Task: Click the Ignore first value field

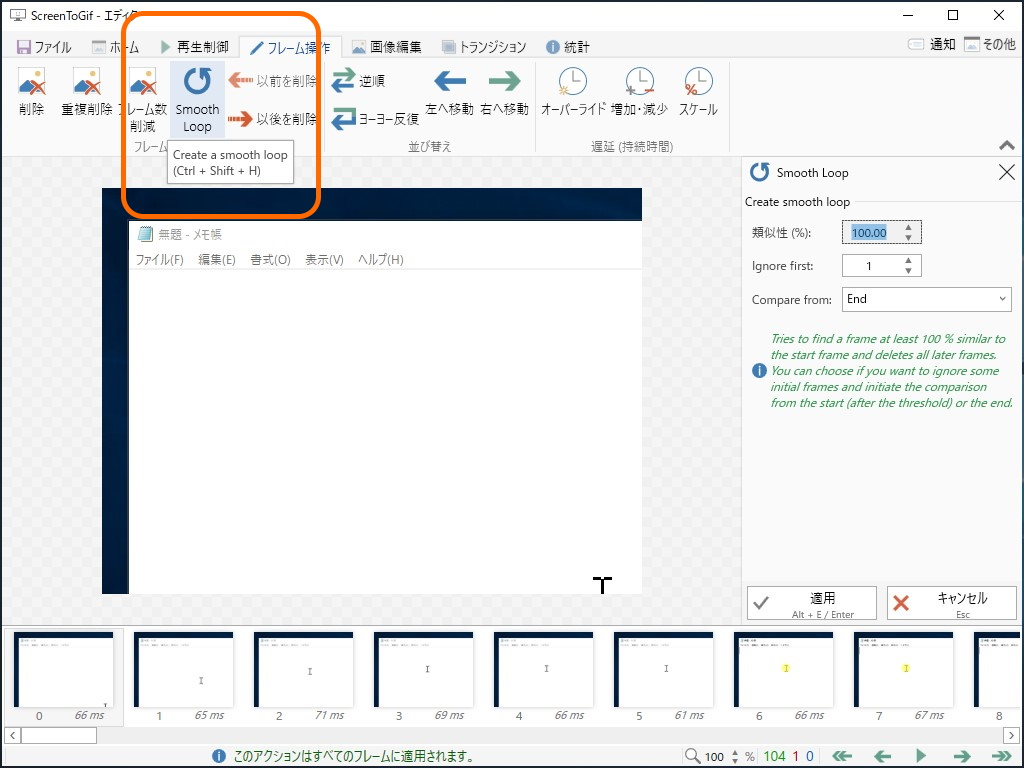Action: tap(872, 266)
